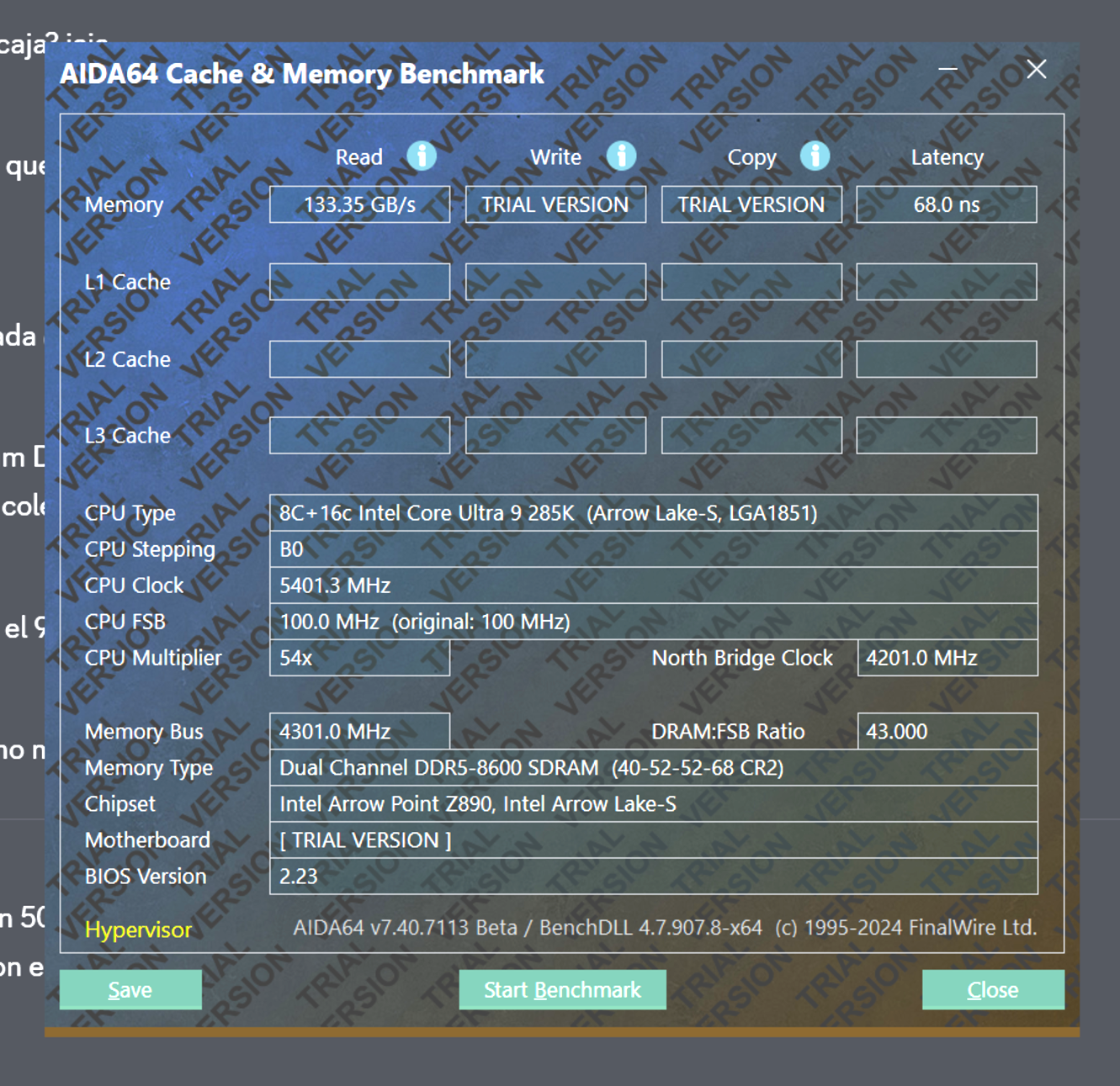Screen dimensions: 1120x1086
Task: Click the Memory Type label
Action: tap(149, 768)
